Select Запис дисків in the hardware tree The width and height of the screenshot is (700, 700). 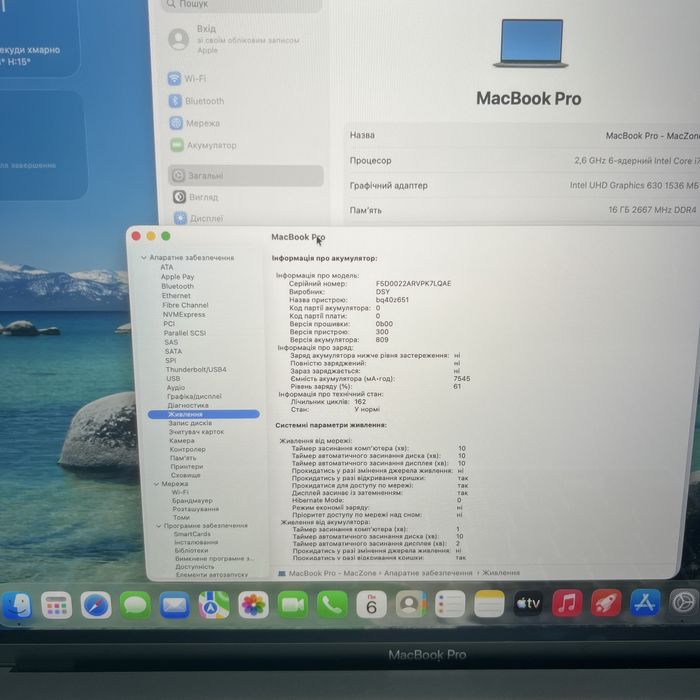click(190, 423)
